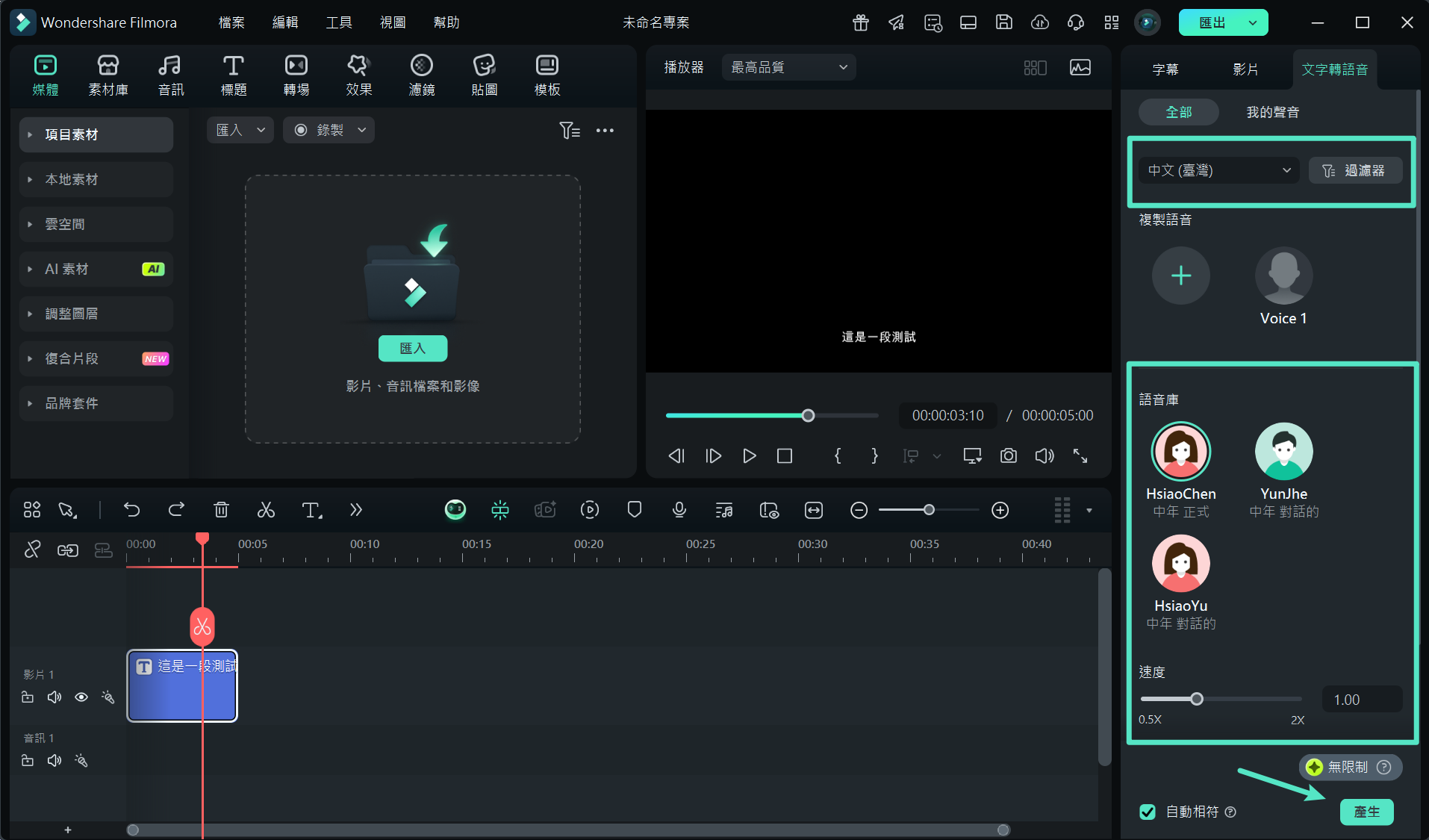Click the delete trash icon in timeline toolbar
1429x840 pixels.
coord(221,510)
